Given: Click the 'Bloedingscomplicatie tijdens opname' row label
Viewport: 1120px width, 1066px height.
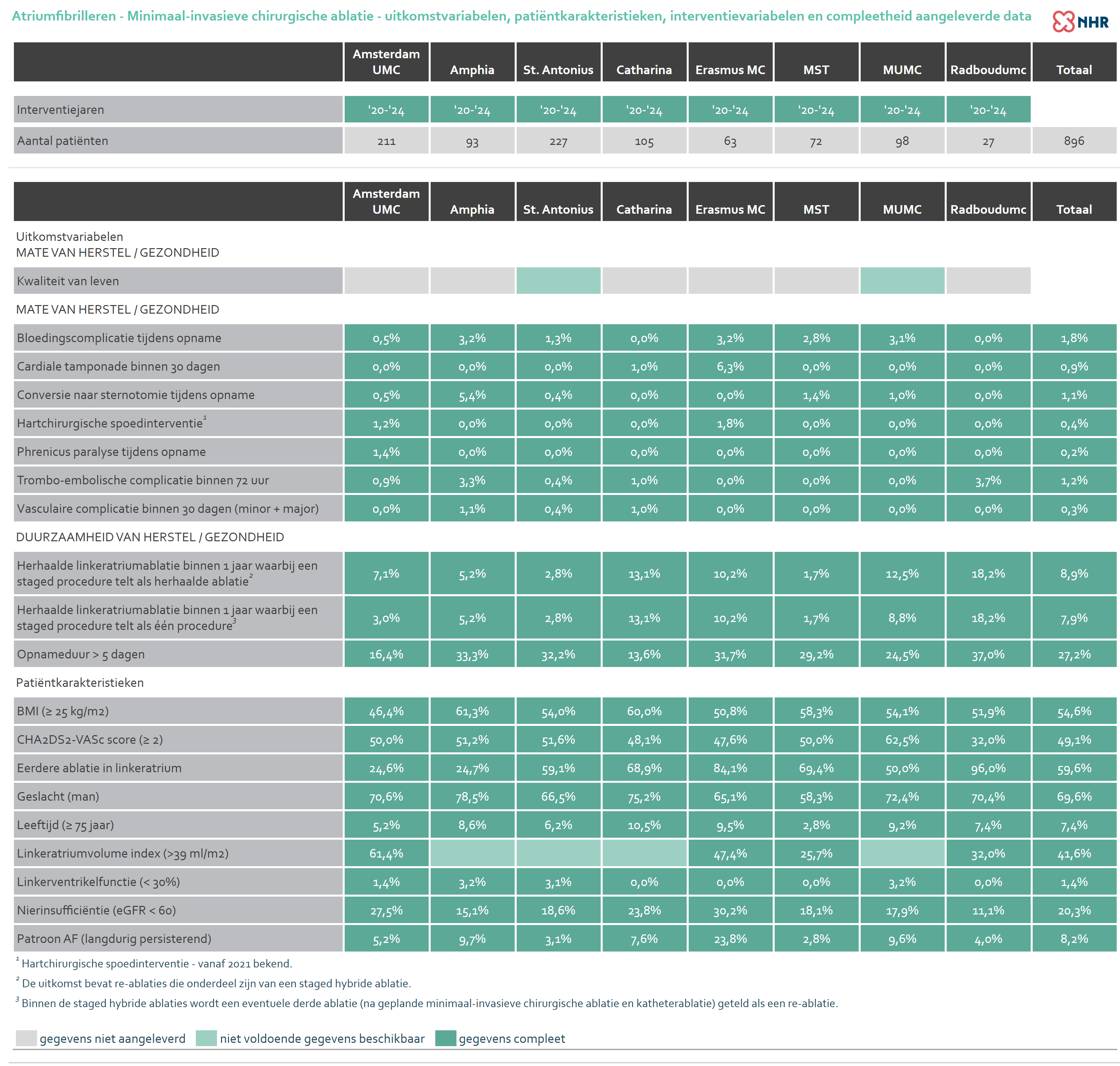Looking at the screenshot, I should click(x=119, y=337).
